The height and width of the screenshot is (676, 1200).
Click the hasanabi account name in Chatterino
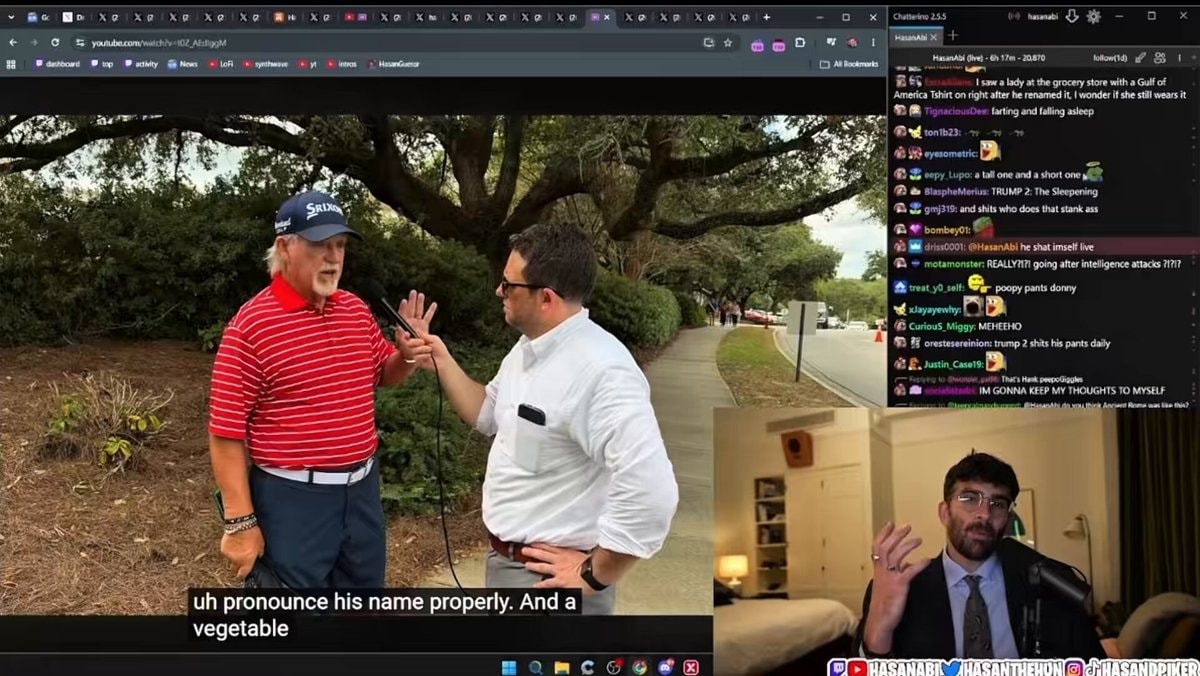point(1041,16)
